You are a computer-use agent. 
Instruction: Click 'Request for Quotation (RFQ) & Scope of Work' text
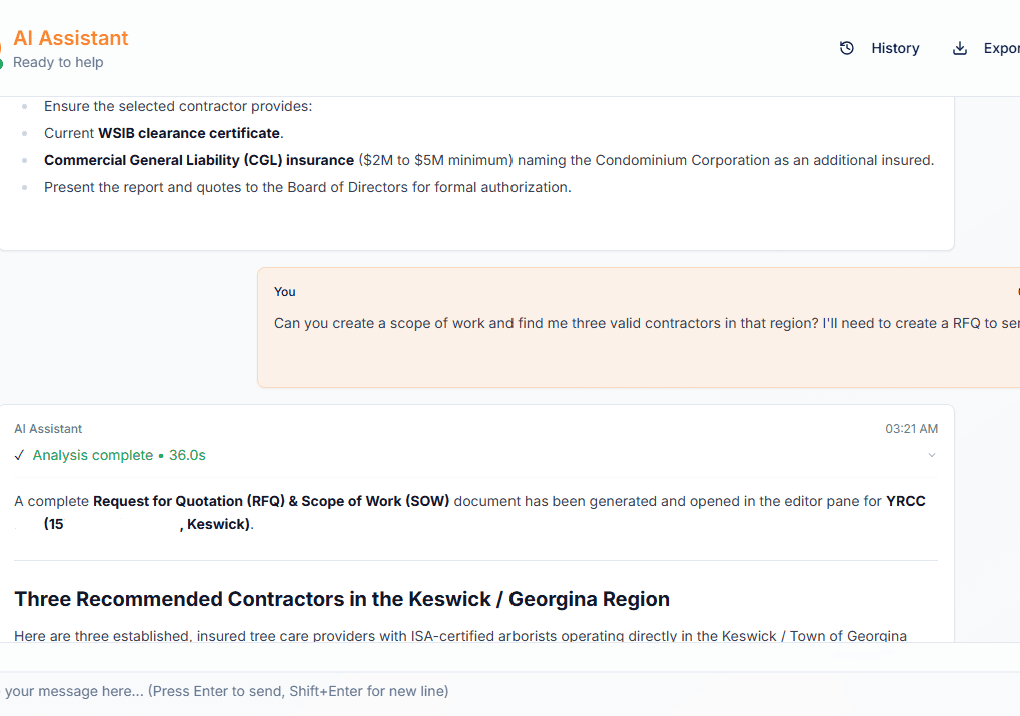coord(271,501)
